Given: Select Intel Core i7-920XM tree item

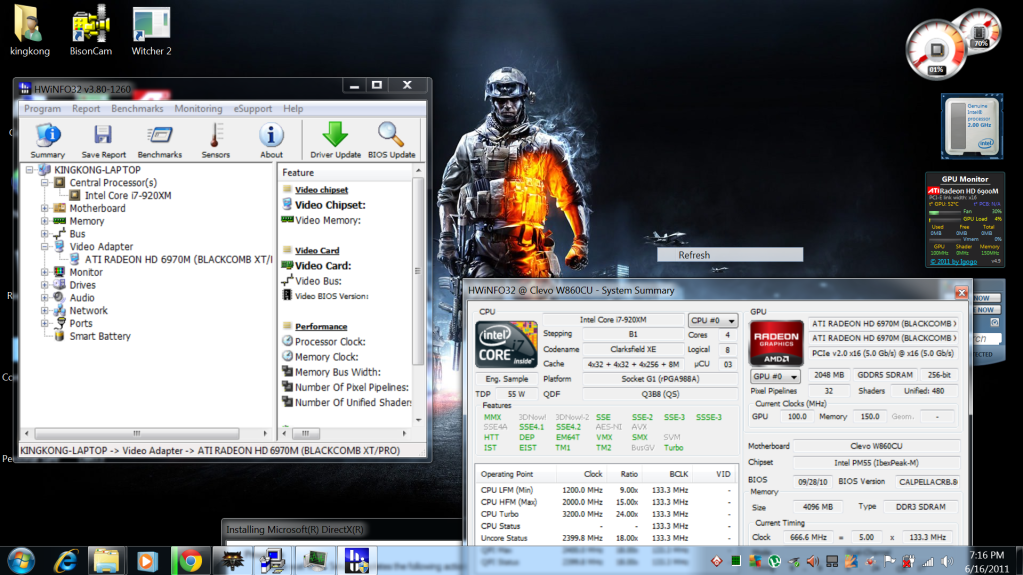Looking at the screenshot, I should click(127, 196).
